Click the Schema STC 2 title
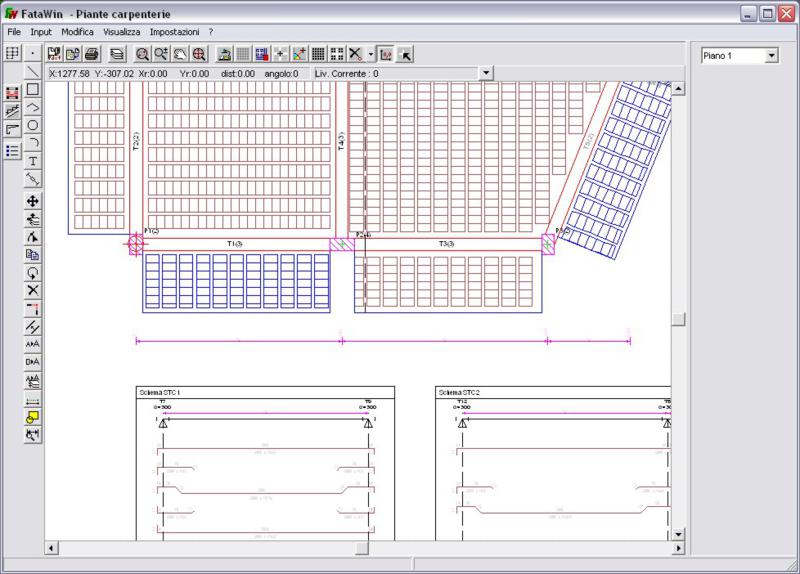The height and width of the screenshot is (574, 800). tap(459, 392)
